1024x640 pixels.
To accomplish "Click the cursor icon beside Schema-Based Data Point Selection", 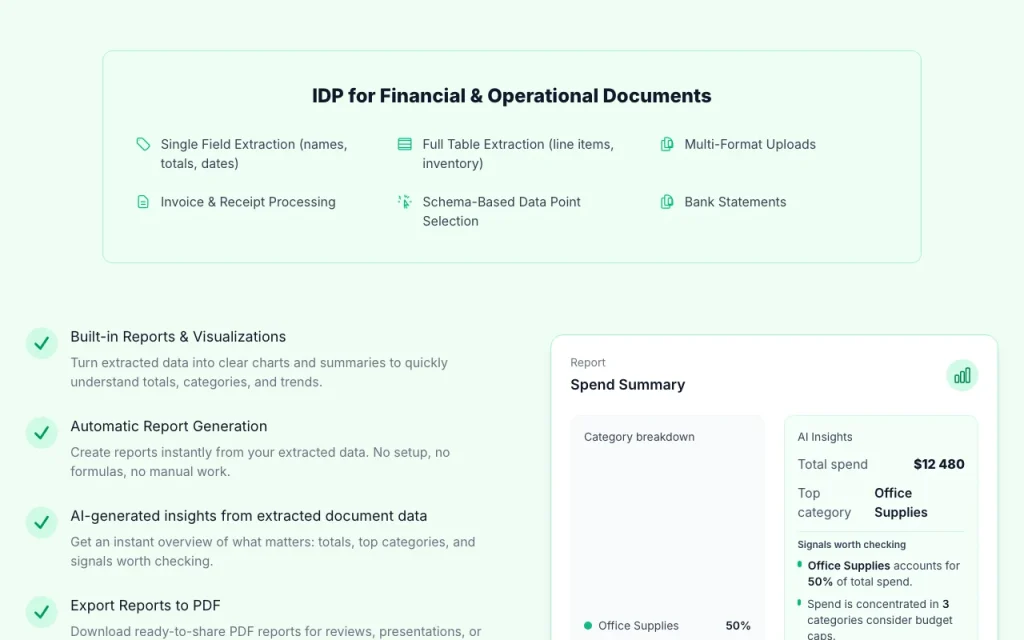I will coord(405,202).
